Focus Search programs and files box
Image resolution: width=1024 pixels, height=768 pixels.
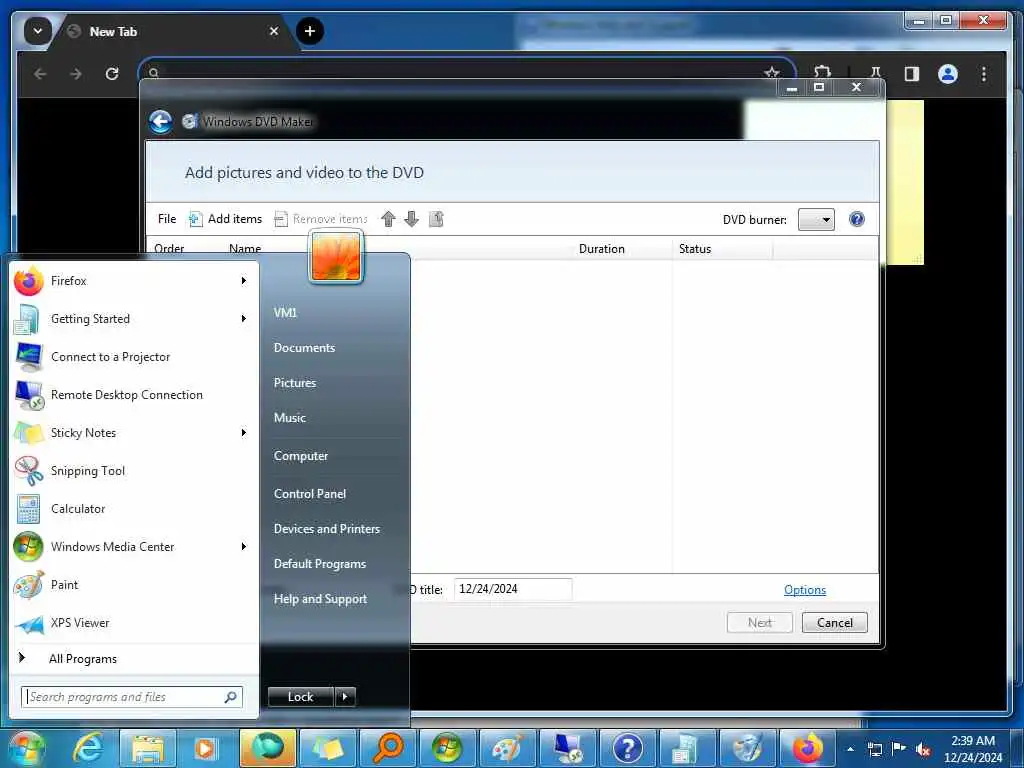click(x=132, y=697)
